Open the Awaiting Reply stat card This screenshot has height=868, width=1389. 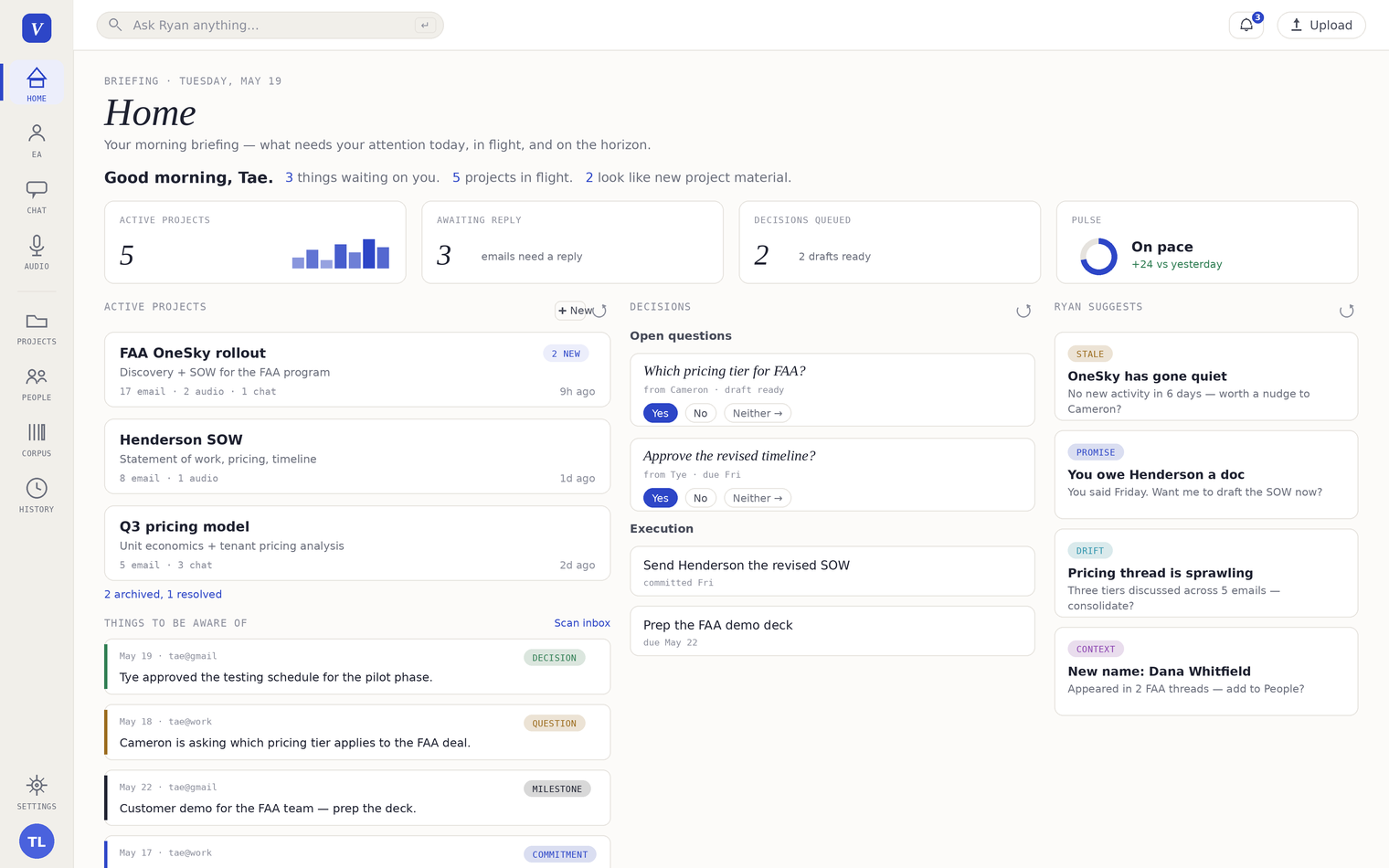tap(572, 242)
